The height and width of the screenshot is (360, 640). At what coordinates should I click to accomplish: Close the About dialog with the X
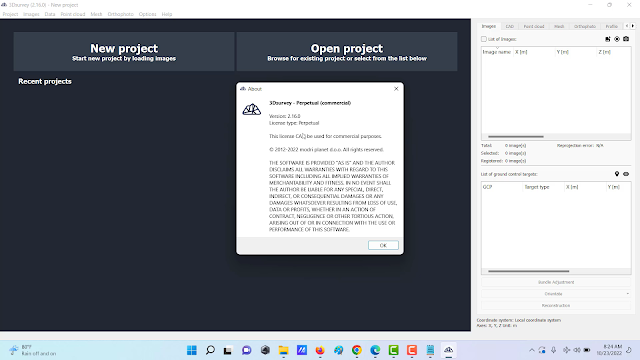click(x=396, y=89)
